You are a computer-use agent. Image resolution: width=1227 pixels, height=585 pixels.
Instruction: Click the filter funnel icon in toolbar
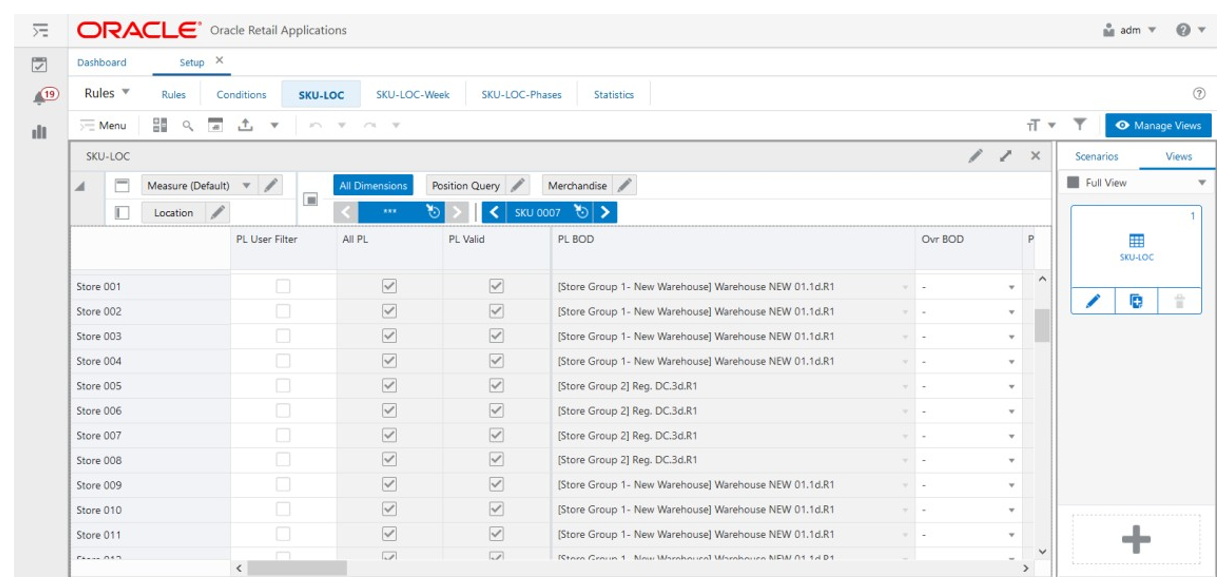(x=1080, y=125)
